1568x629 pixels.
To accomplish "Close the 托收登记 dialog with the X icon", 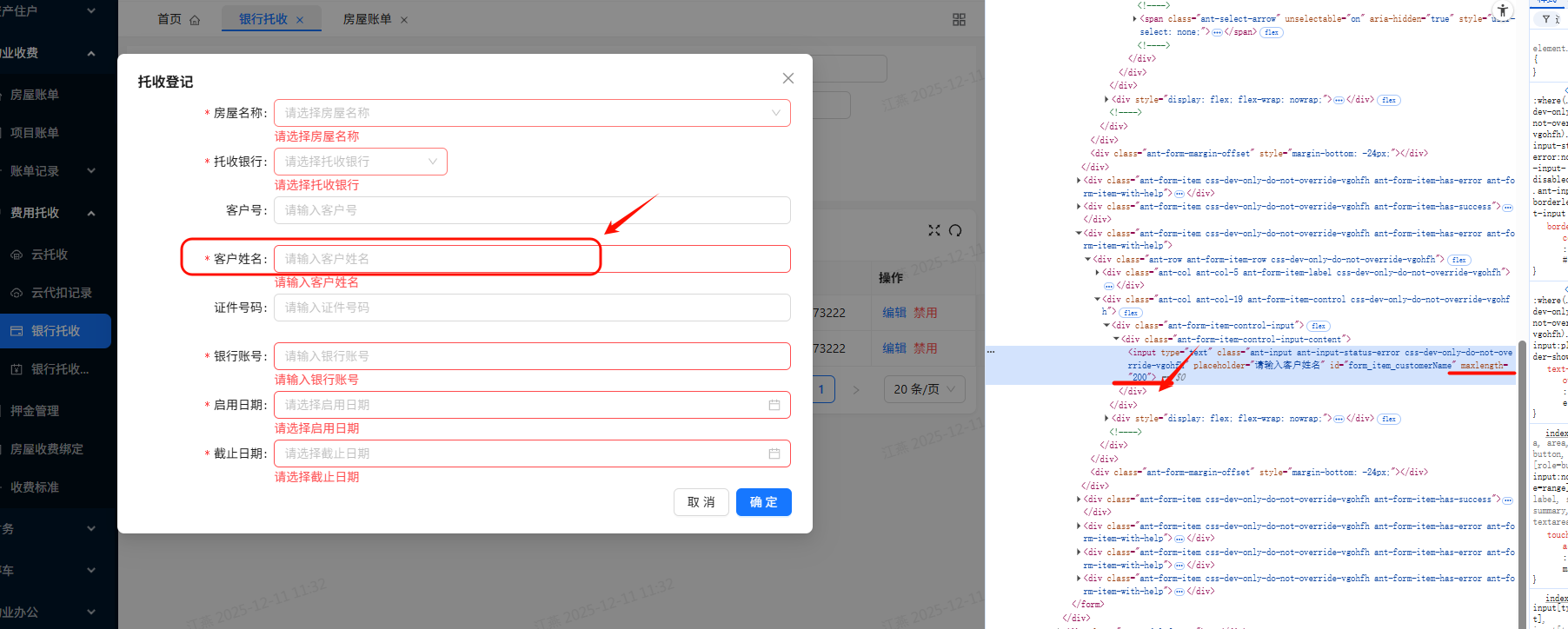I will point(788,78).
